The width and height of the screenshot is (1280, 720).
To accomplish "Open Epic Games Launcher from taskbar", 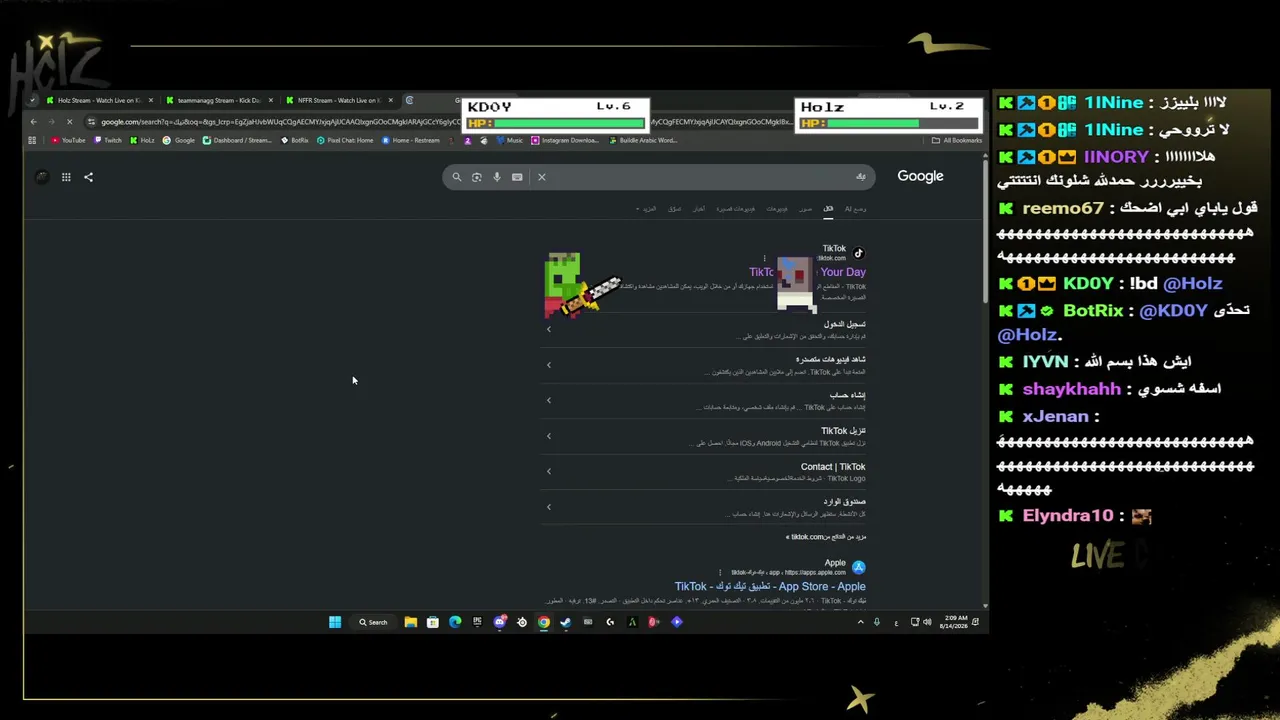I will 477,622.
